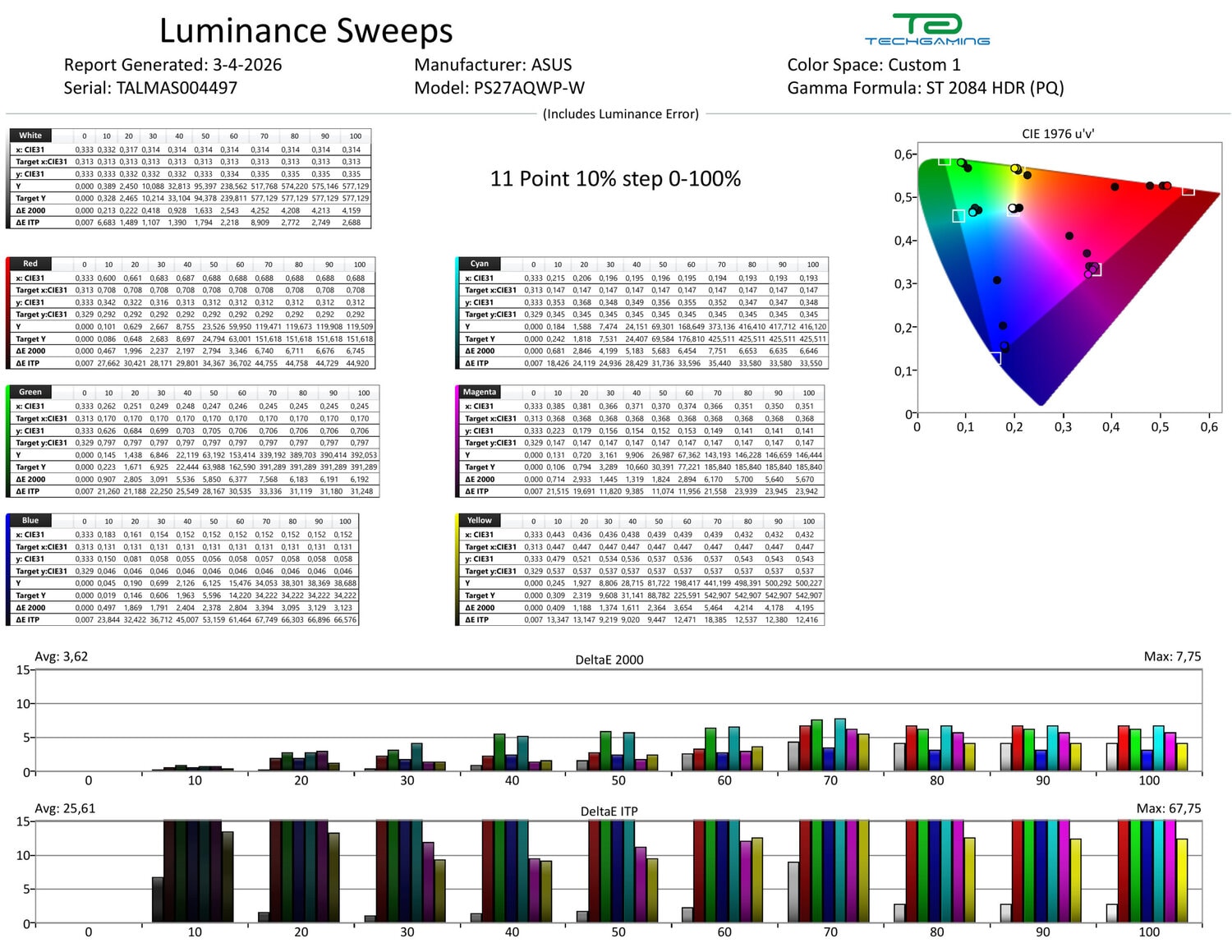Click the cyan target square in CIE diagram
The image size is (1232, 952).
[958, 216]
